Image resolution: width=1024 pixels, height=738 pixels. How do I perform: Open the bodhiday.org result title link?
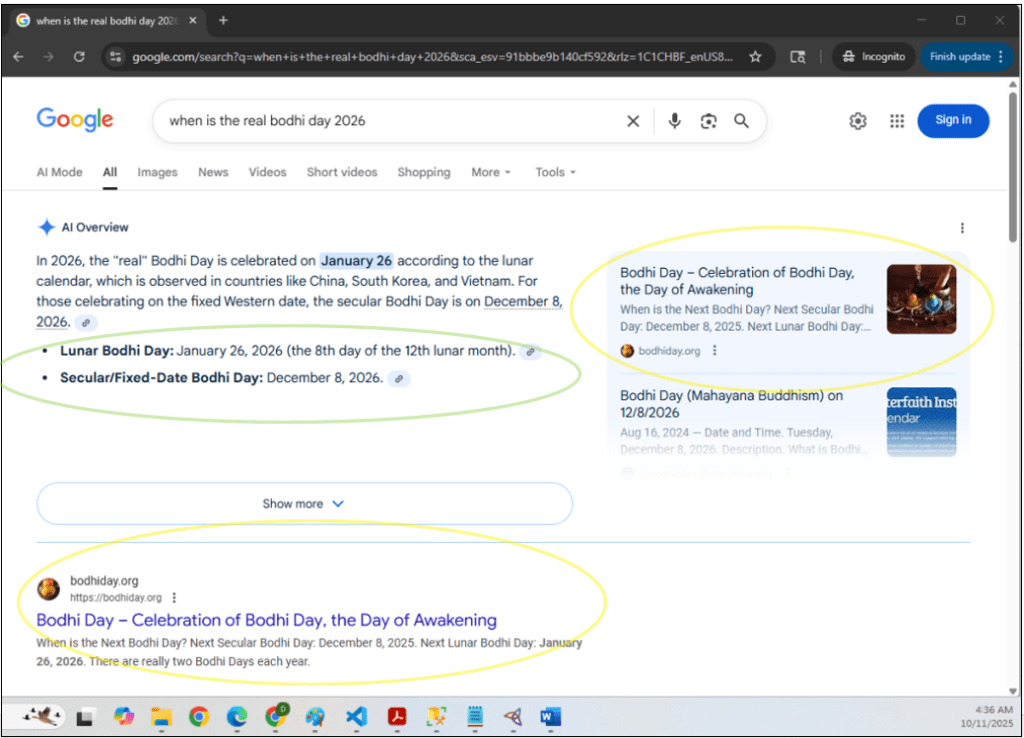coord(266,620)
